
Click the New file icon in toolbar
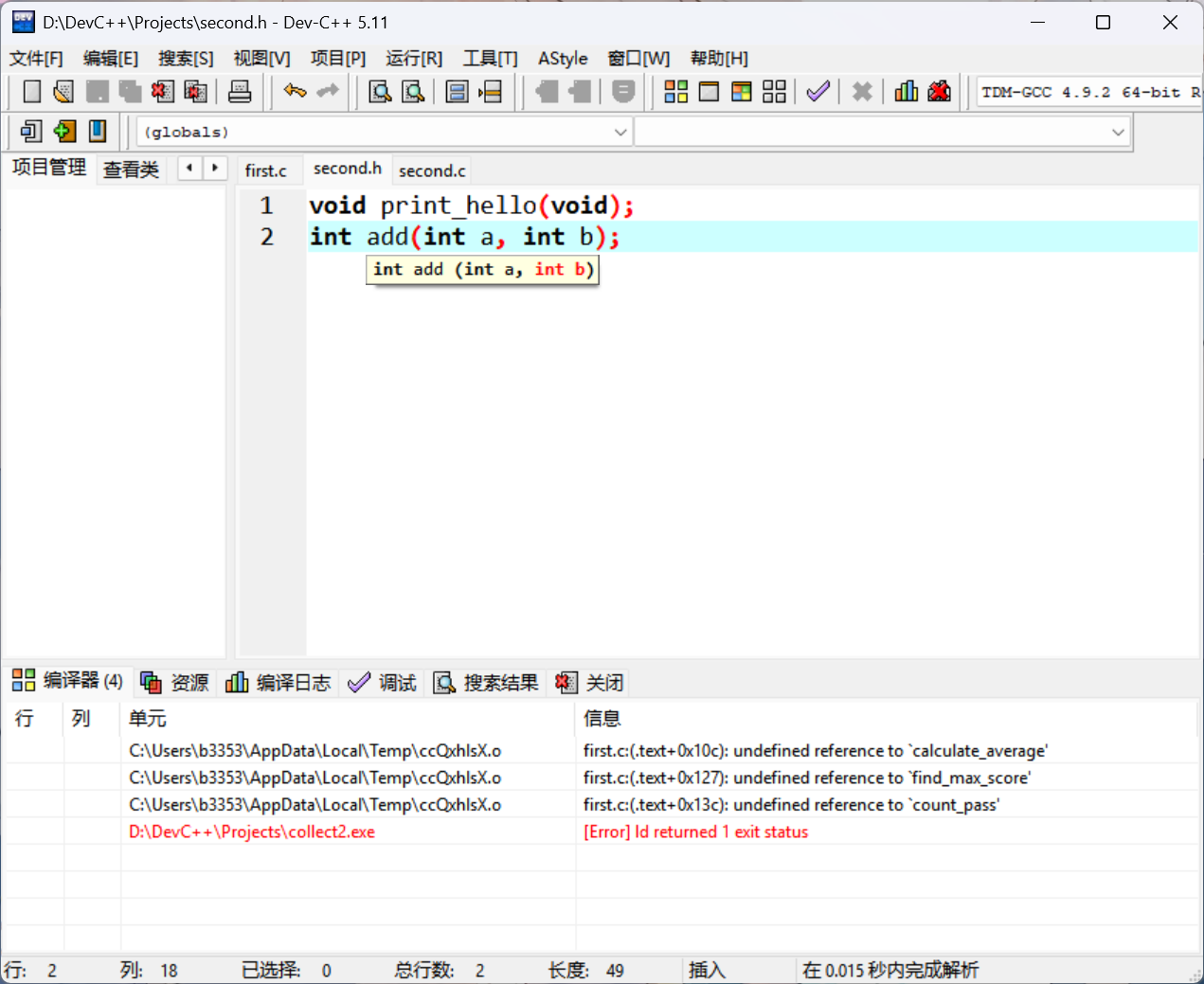point(32,92)
